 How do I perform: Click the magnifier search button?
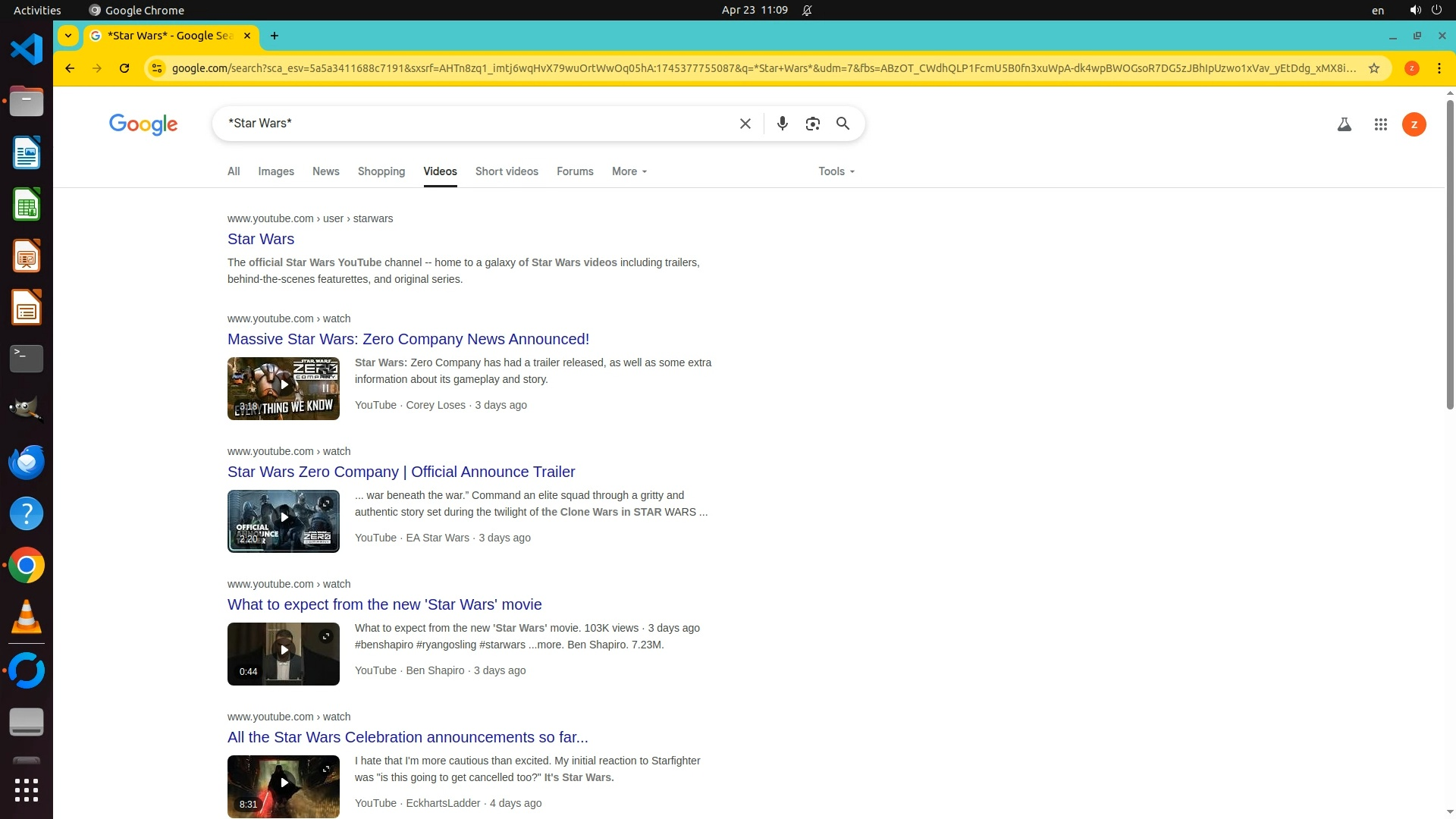coord(843,124)
